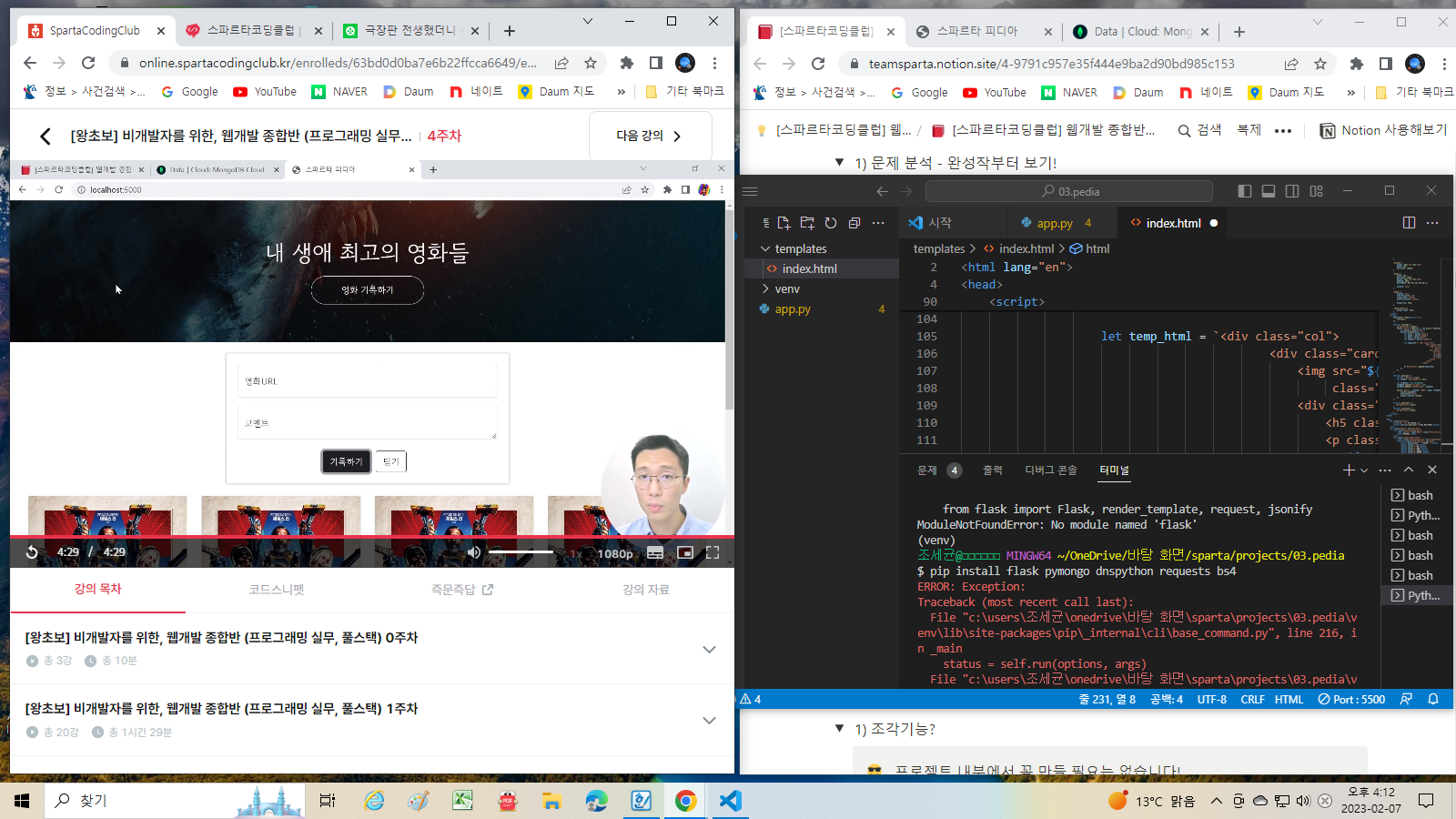Click Port : 5500 in VS Code status bar
This screenshot has width=1456, height=819.
[x=1351, y=700]
